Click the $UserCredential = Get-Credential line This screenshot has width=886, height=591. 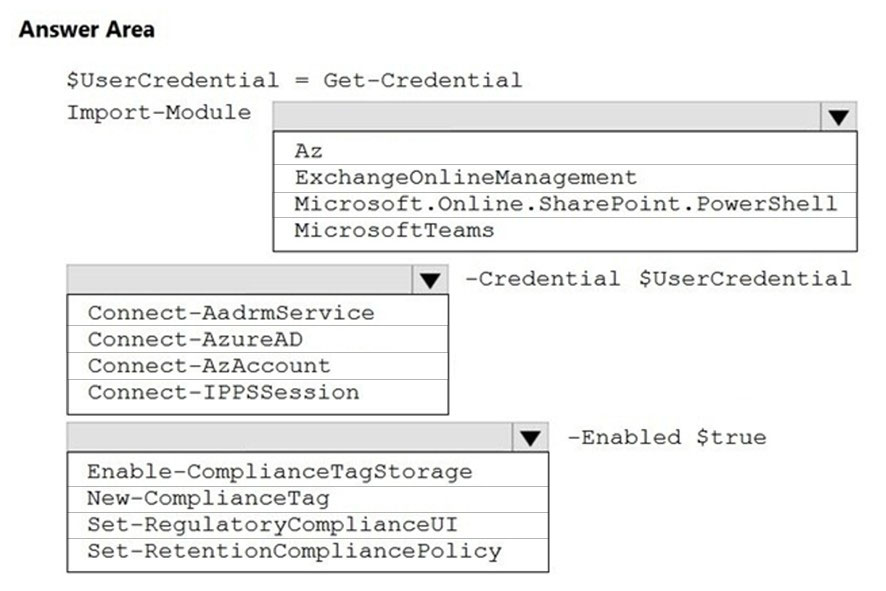click(x=294, y=80)
